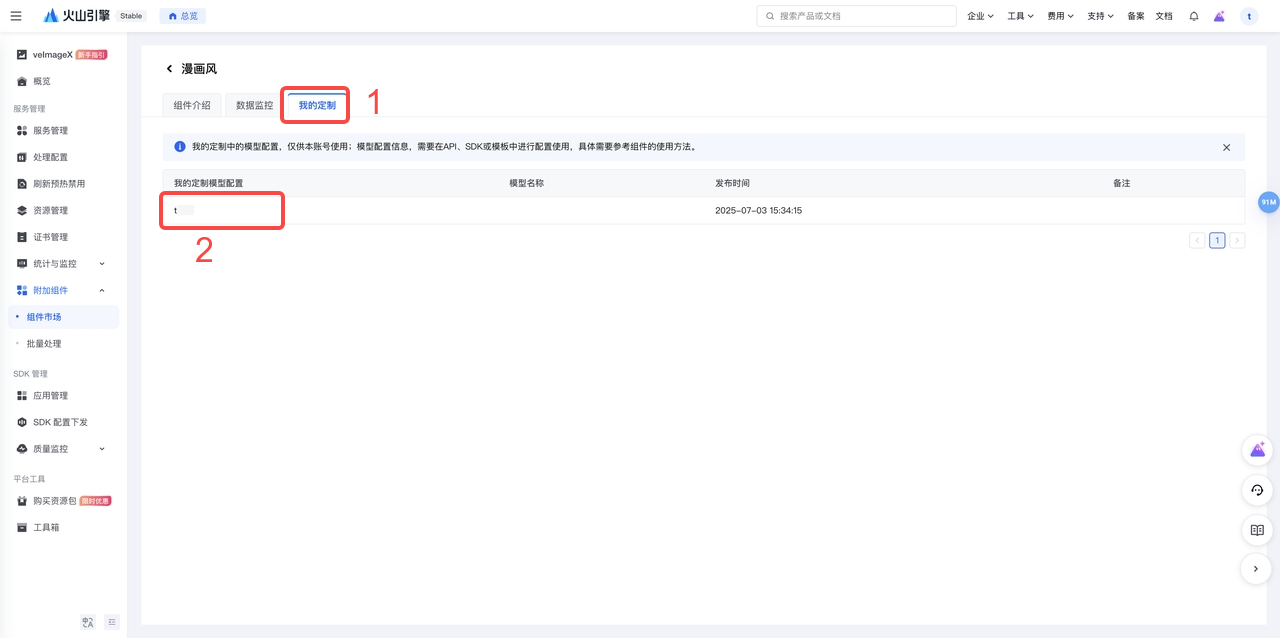Screen dimensions: 1280x638
Task: Close the blue info notice banner
Action: (1226, 147)
